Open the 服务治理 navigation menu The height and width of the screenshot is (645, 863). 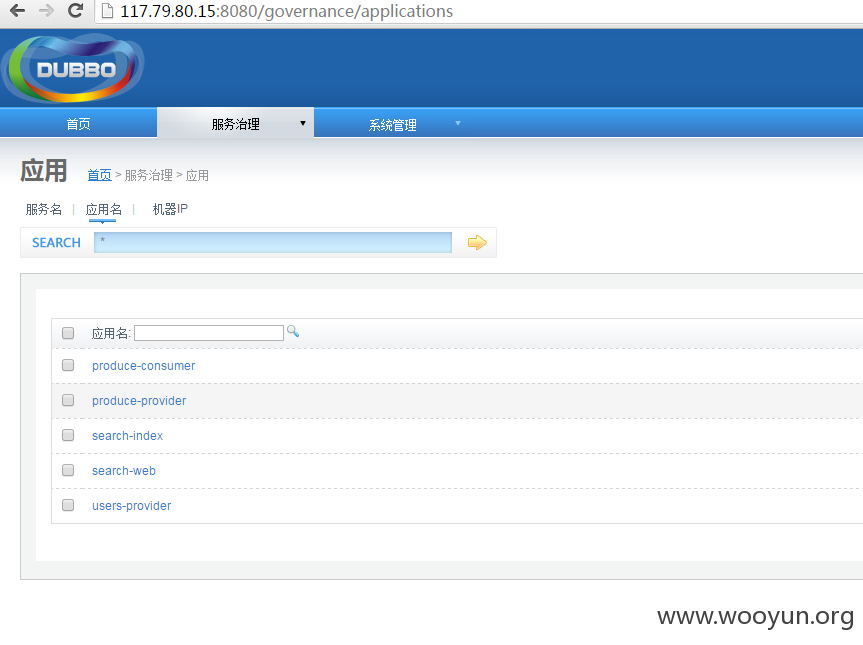236,123
